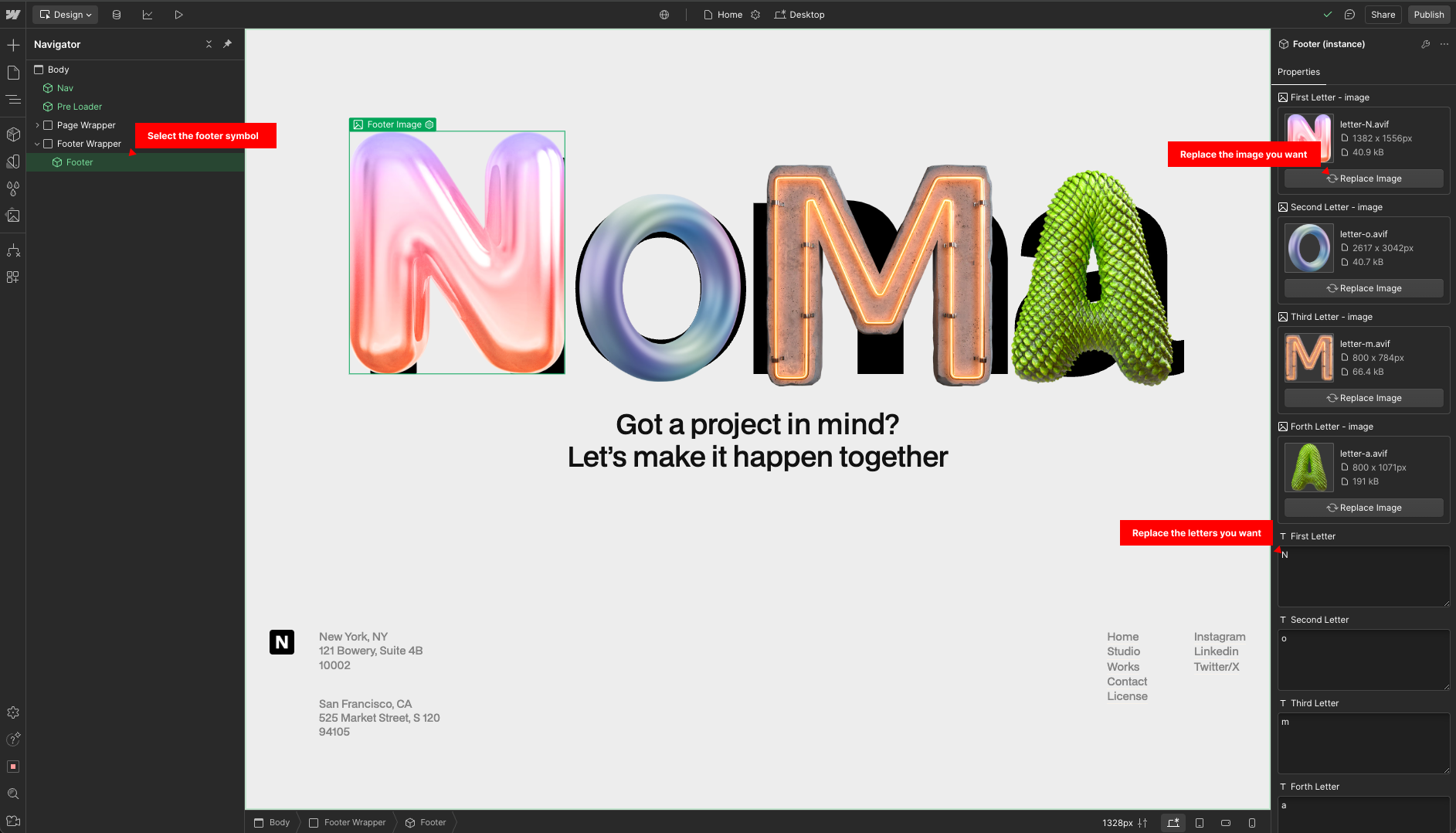
Task: Click the letter-N.avif thumbnail
Action: click(1308, 138)
